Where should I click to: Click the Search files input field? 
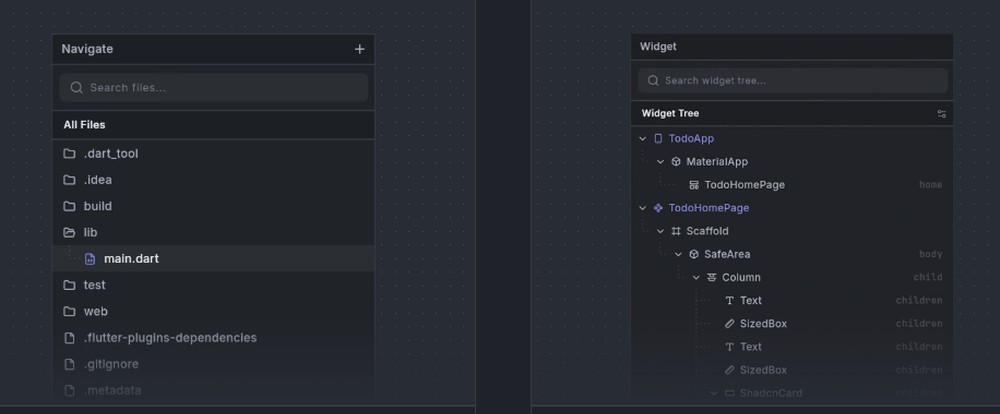pyautogui.click(x=214, y=87)
